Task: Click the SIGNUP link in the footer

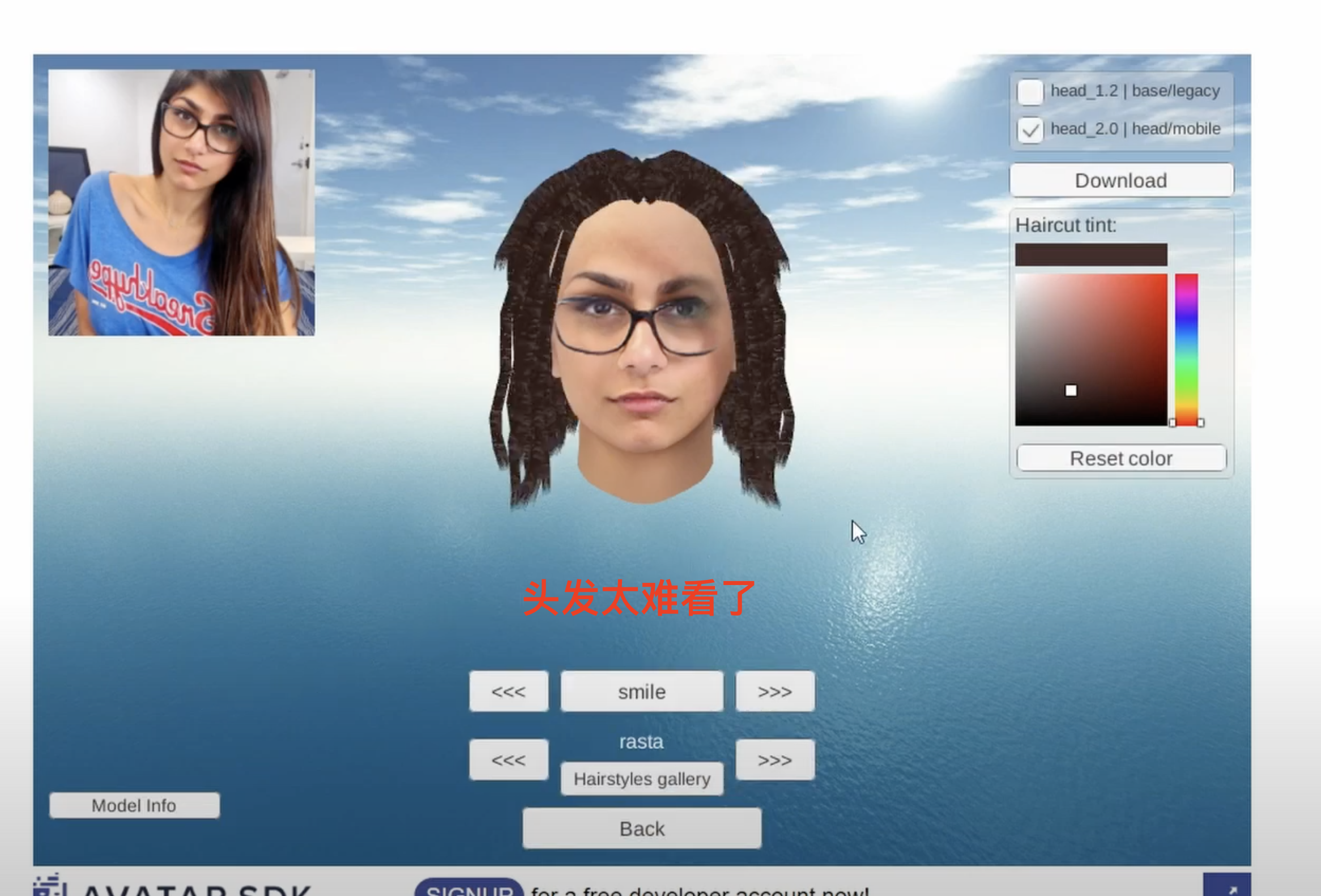Action: click(468, 889)
